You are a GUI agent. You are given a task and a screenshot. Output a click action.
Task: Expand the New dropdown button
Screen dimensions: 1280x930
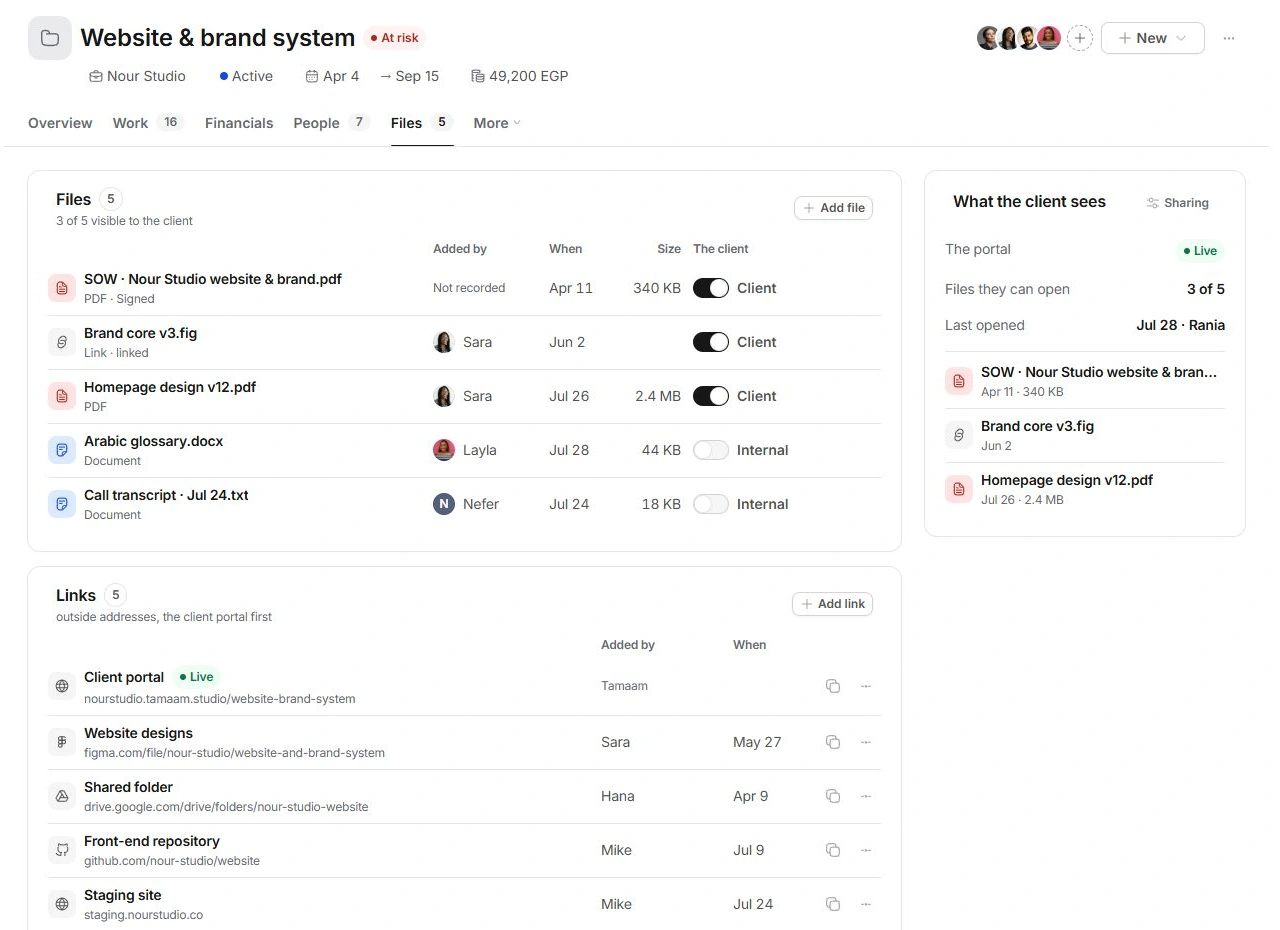click(x=1152, y=38)
